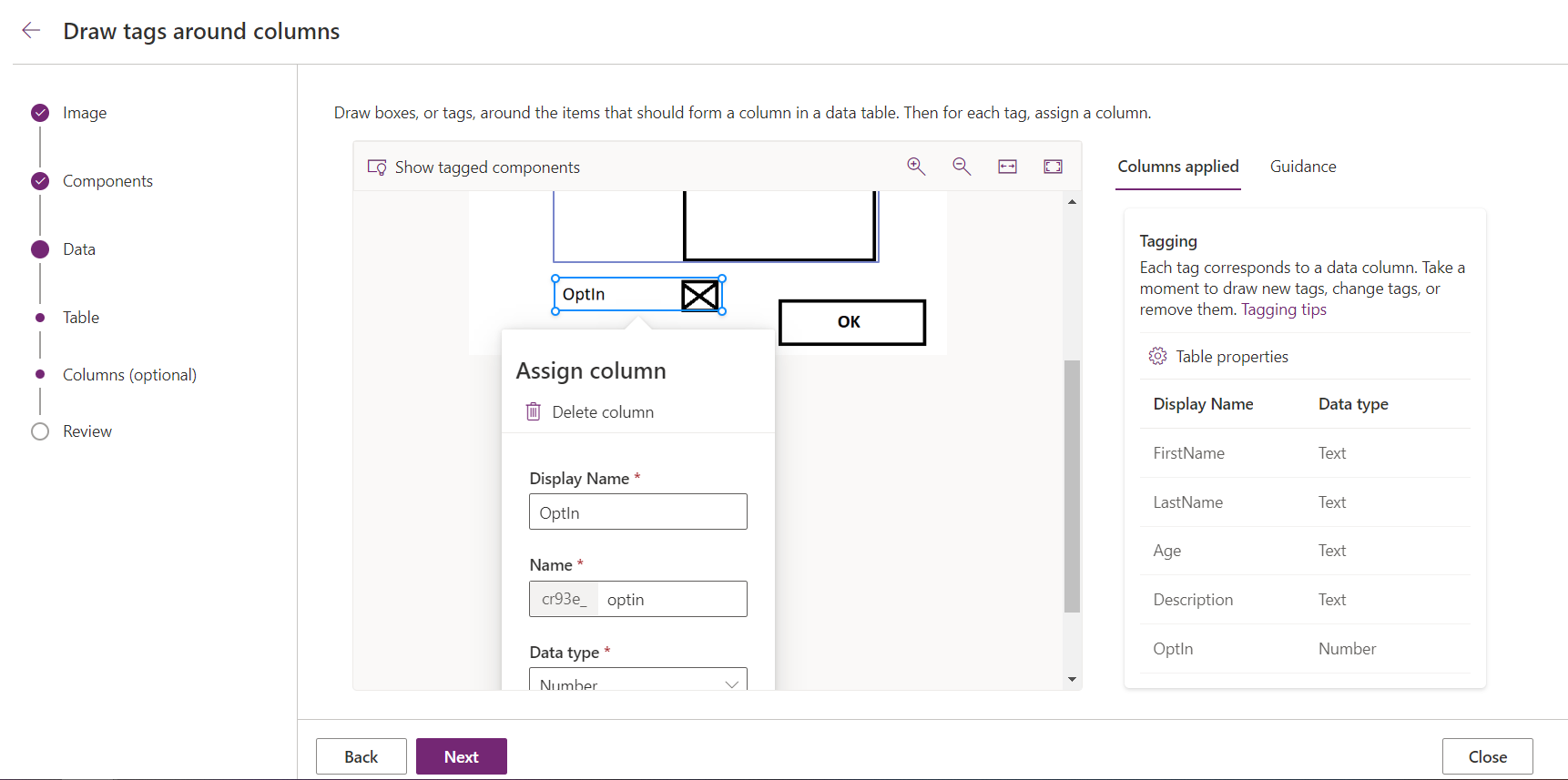The width and height of the screenshot is (1568, 780).
Task: Switch to the Guidance tab
Action: tap(1303, 167)
